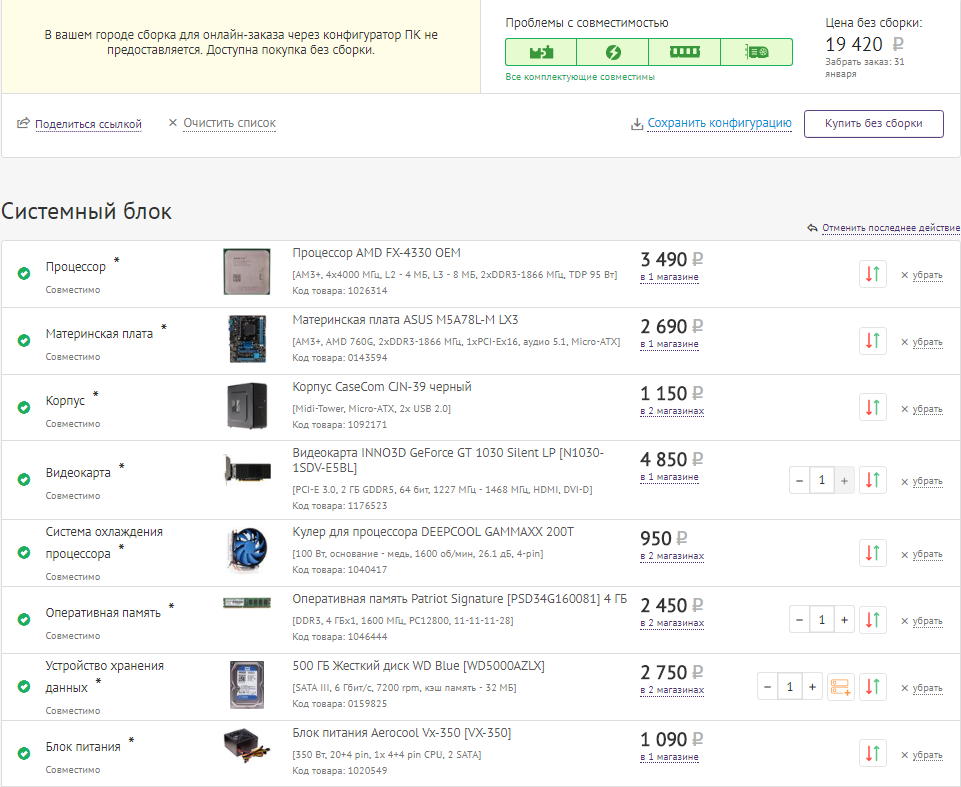Increase hard disk quantity with plus button
Viewport: 961px width, 787px height.
pyautogui.click(x=813, y=687)
